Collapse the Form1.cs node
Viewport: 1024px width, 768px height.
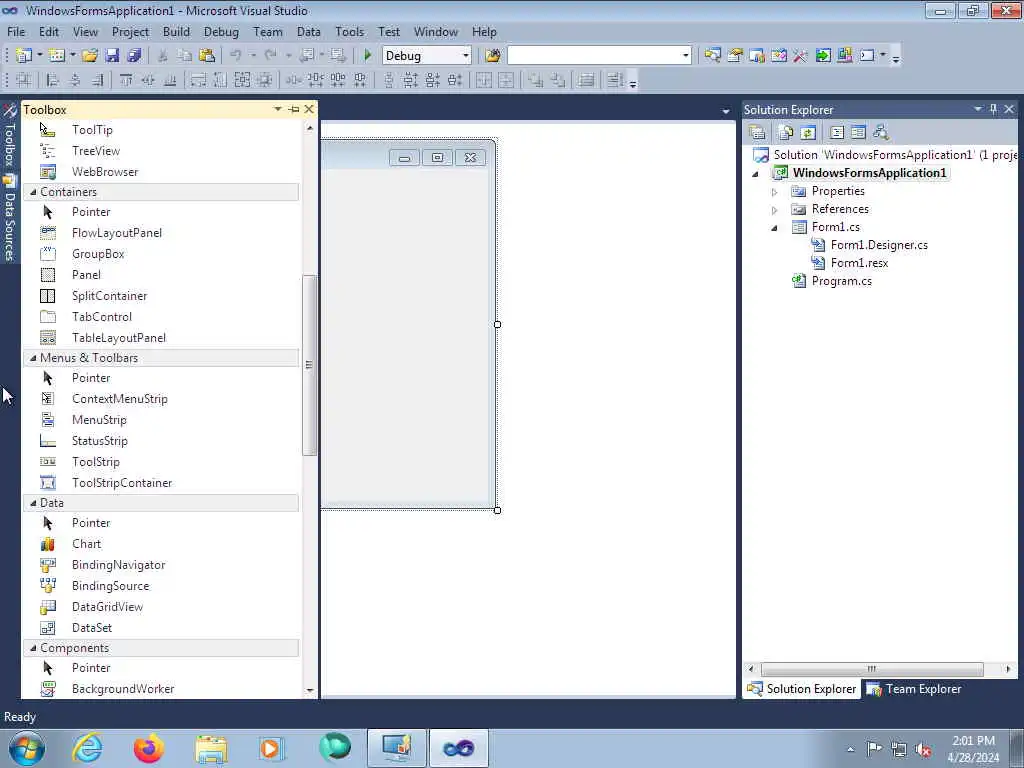pos(775,228)
